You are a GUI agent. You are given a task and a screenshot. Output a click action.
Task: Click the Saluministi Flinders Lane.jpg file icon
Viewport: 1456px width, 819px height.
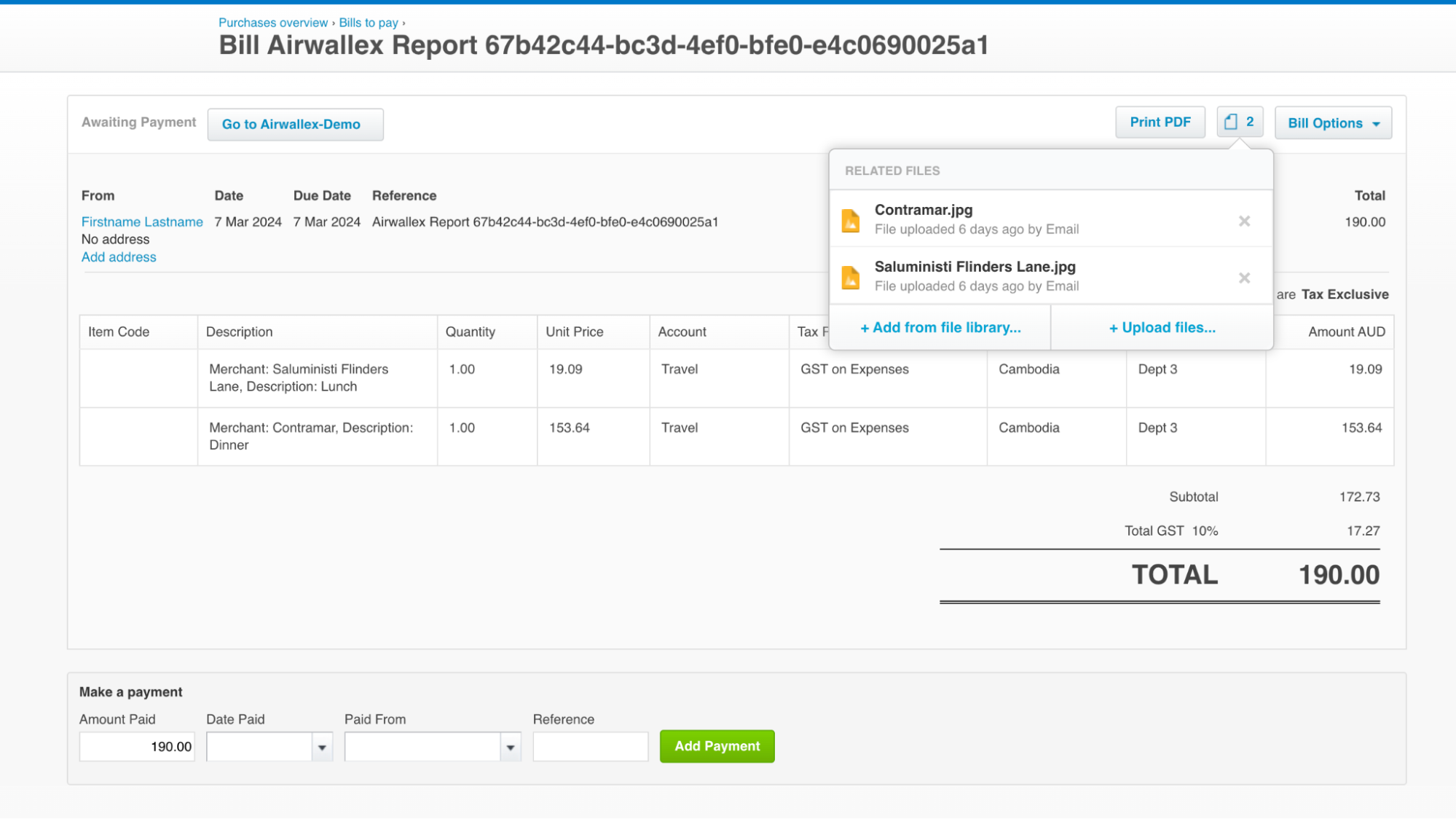(850, 278)
